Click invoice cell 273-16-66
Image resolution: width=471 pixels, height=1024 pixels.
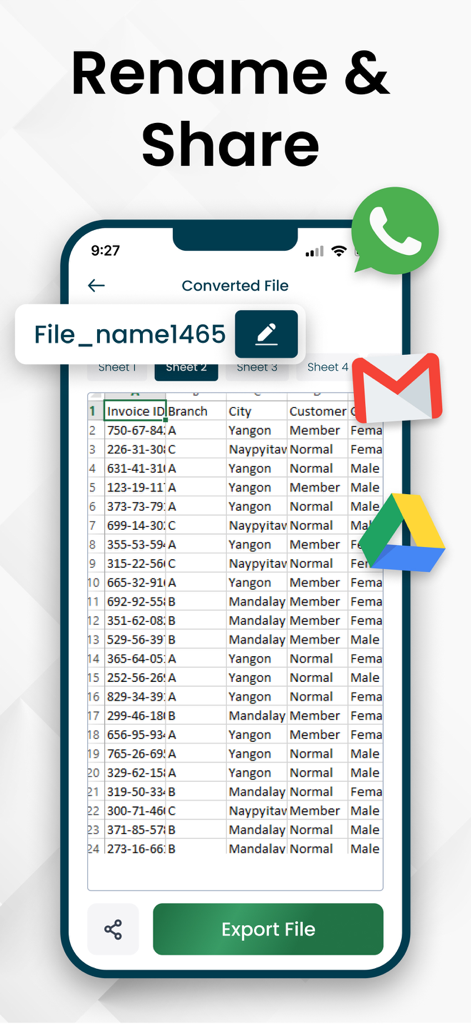(x=135, y=848)
